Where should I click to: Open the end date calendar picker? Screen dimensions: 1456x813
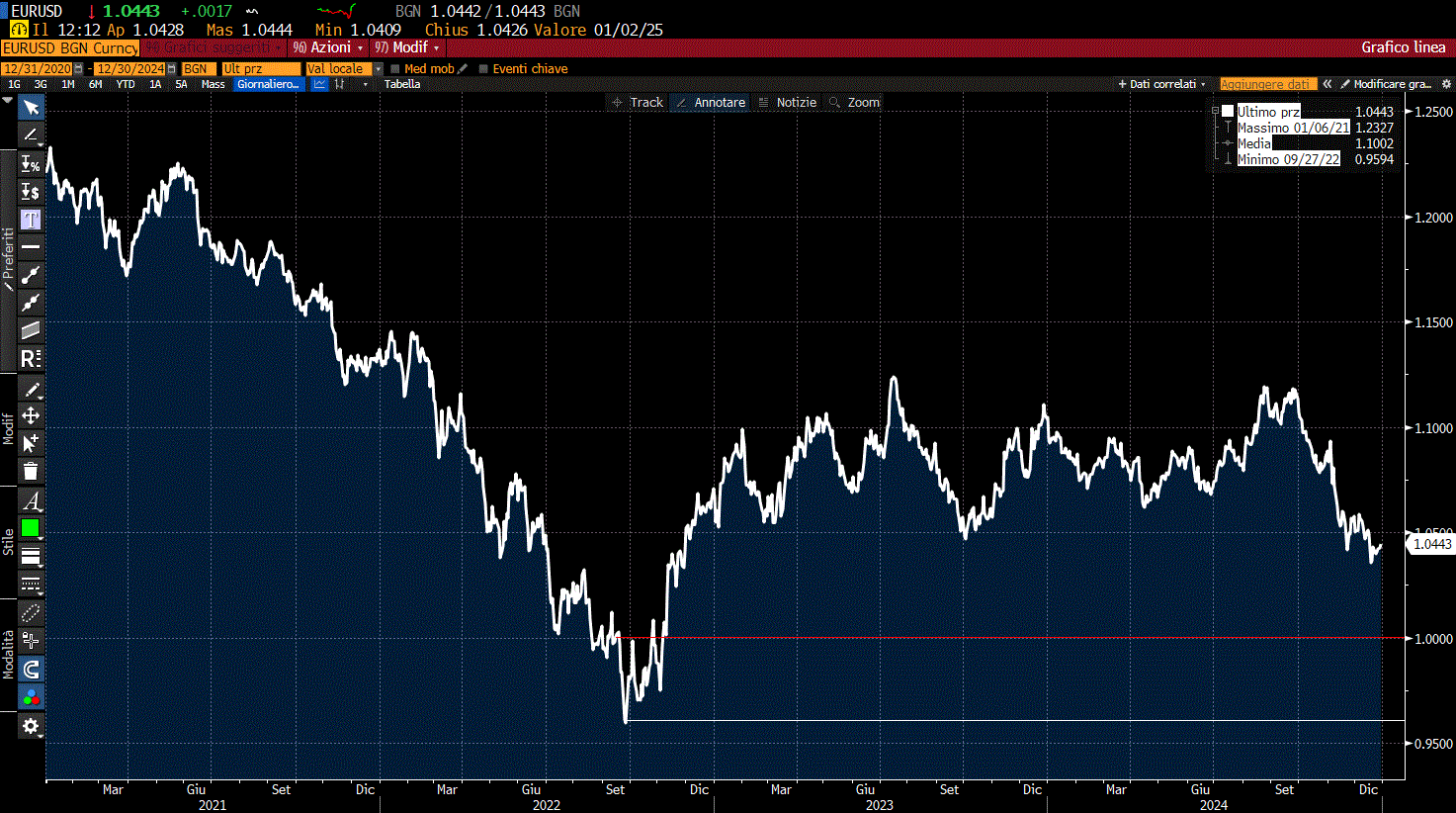click(172, 69)
